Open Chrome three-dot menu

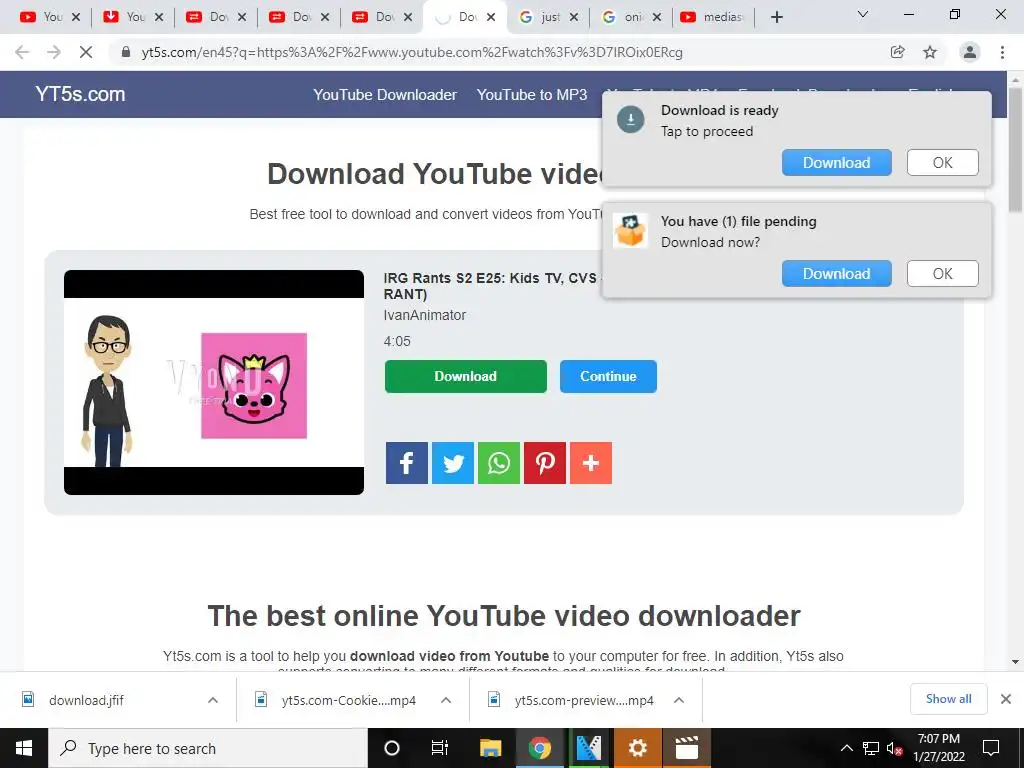(x=1002, y=52)
